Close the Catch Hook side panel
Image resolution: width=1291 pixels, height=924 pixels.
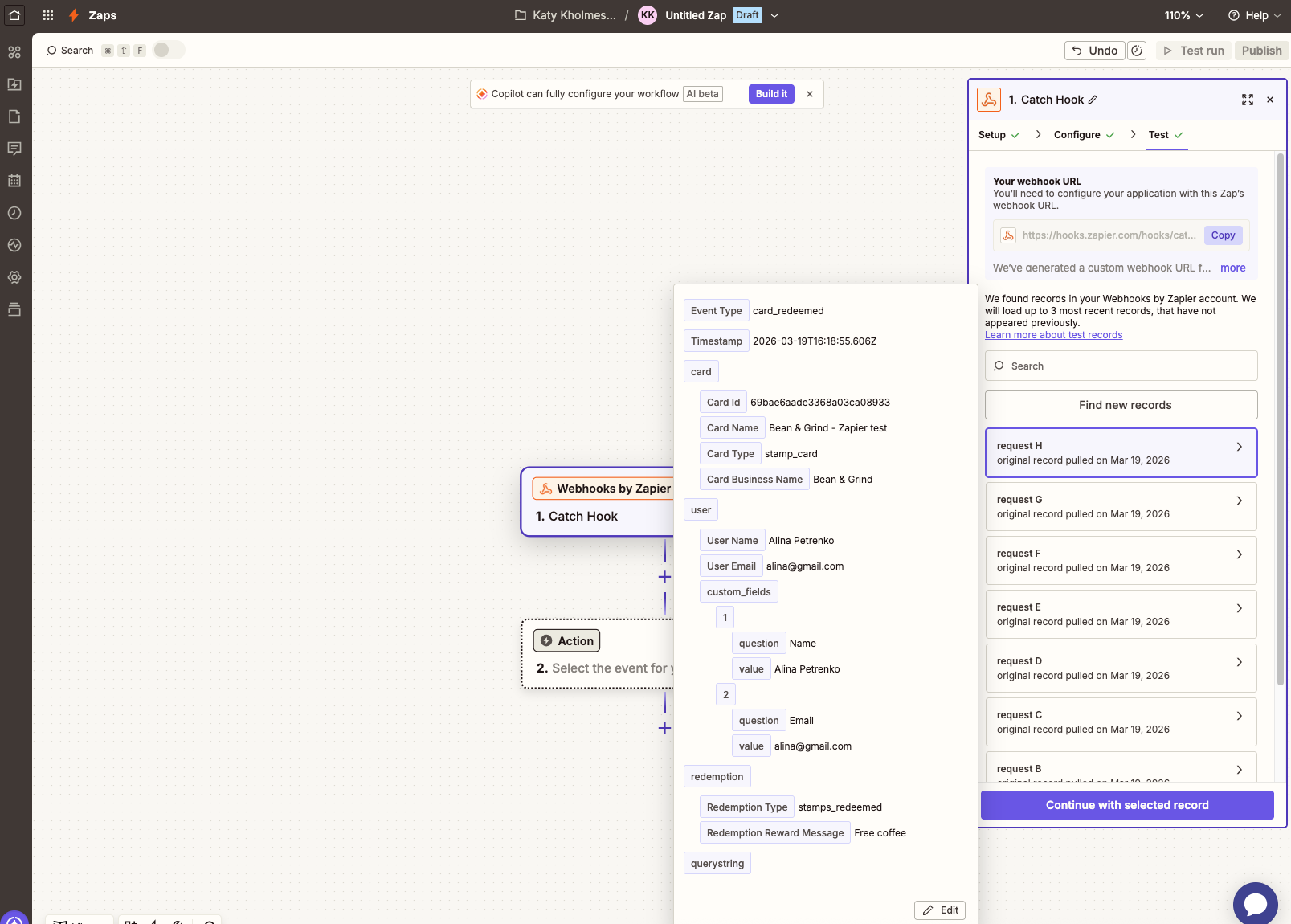pyautogui.click(x=1270, y=100)
